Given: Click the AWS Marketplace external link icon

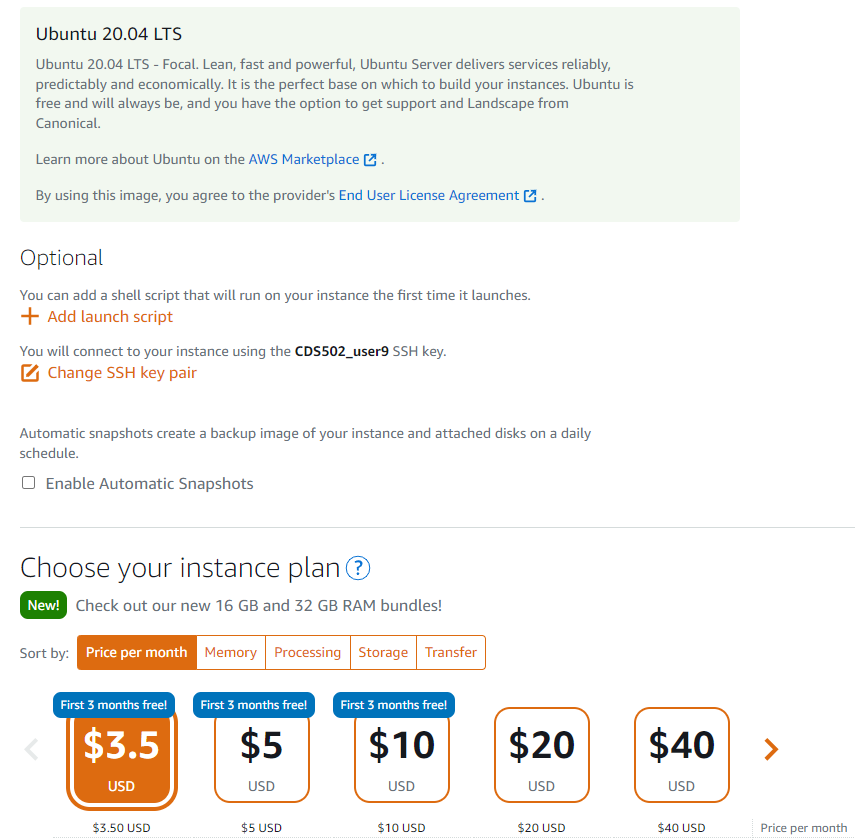Looking at the screenshot, I should tap(370, 160).
